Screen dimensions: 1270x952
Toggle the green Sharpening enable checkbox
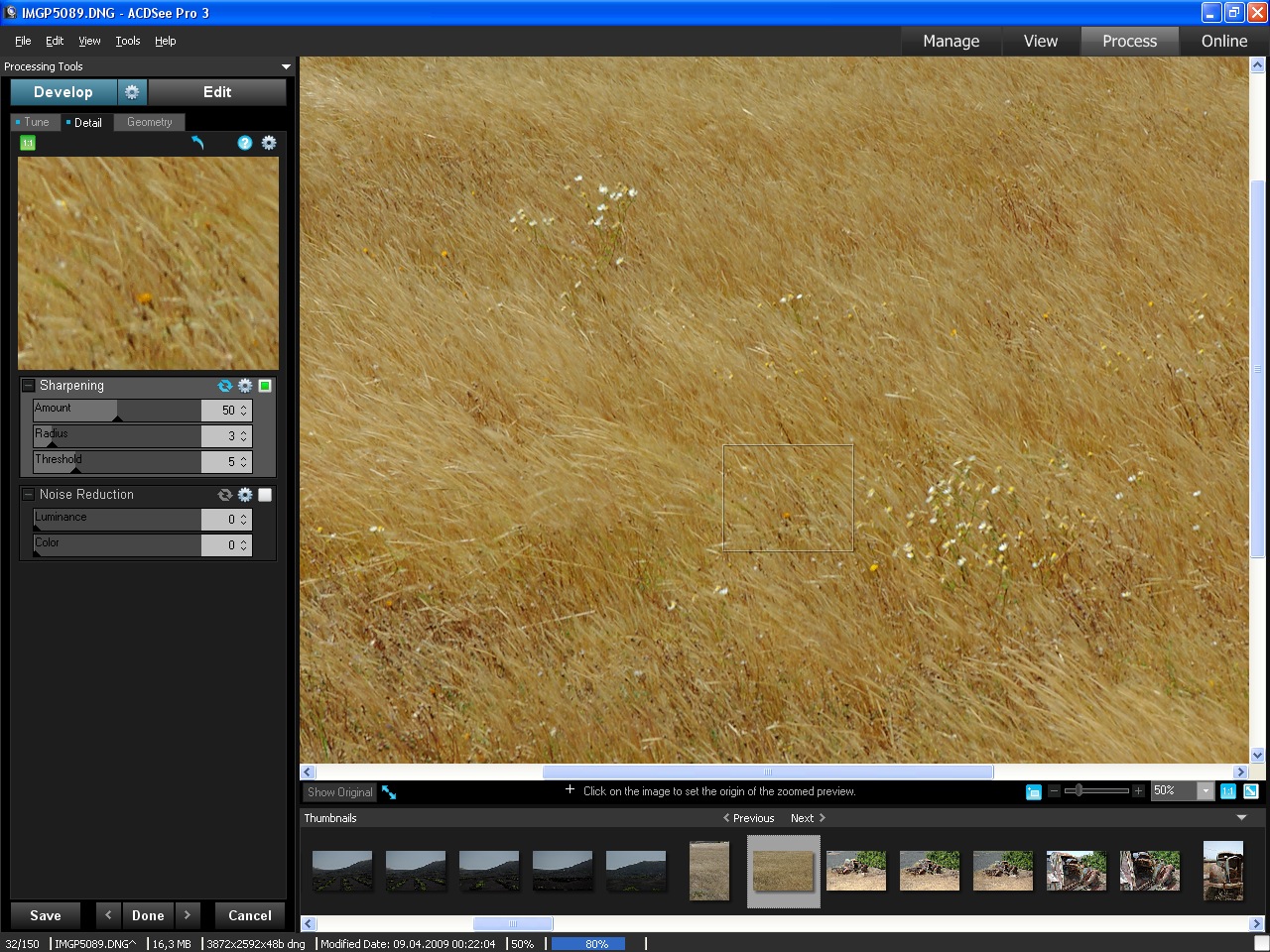tap(265, 386)
